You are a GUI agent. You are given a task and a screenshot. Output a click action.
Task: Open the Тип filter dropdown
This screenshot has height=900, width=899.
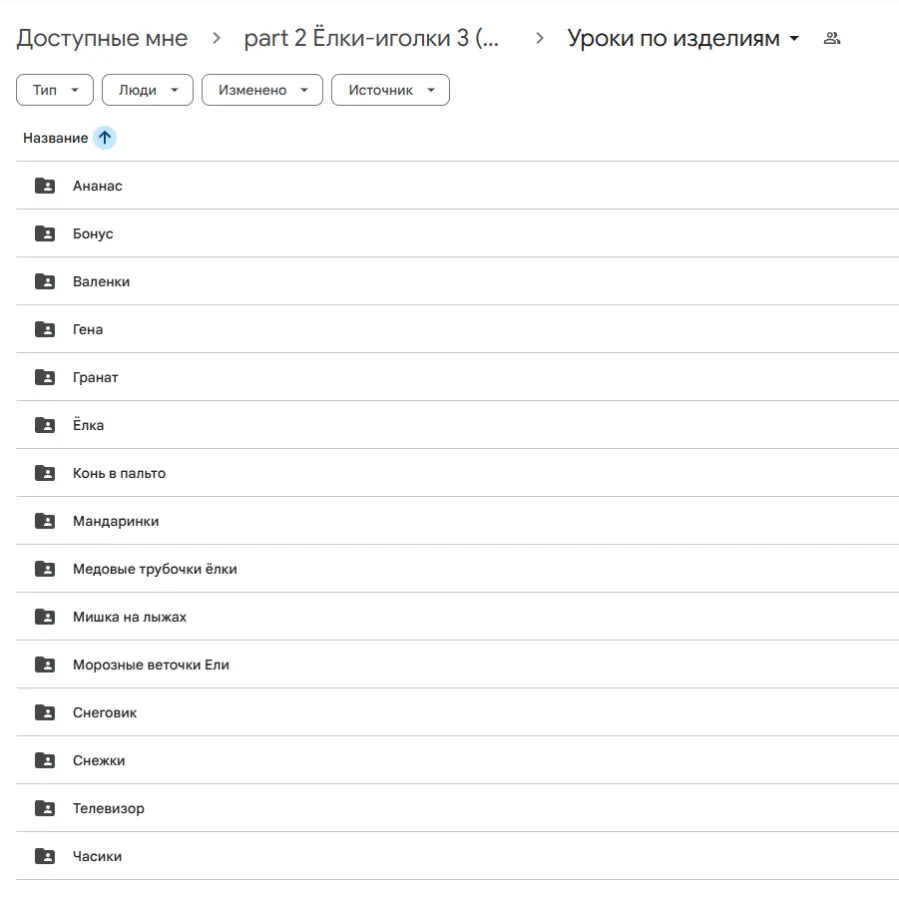(54, 89)
